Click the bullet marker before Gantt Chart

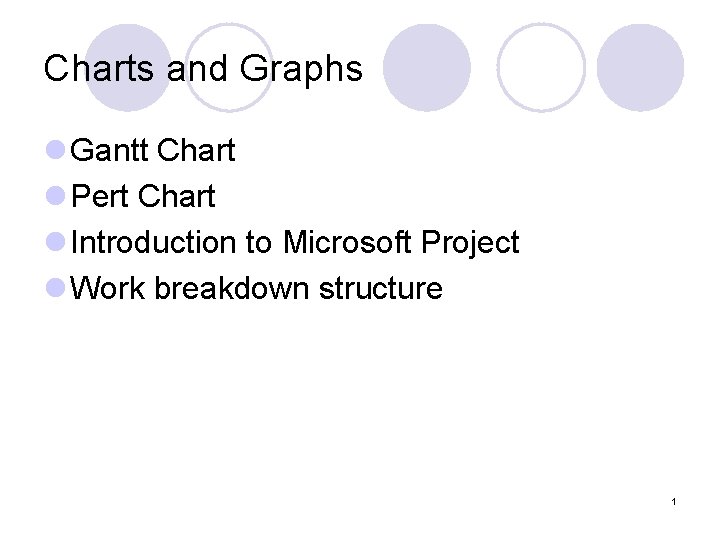pos(56,151)
